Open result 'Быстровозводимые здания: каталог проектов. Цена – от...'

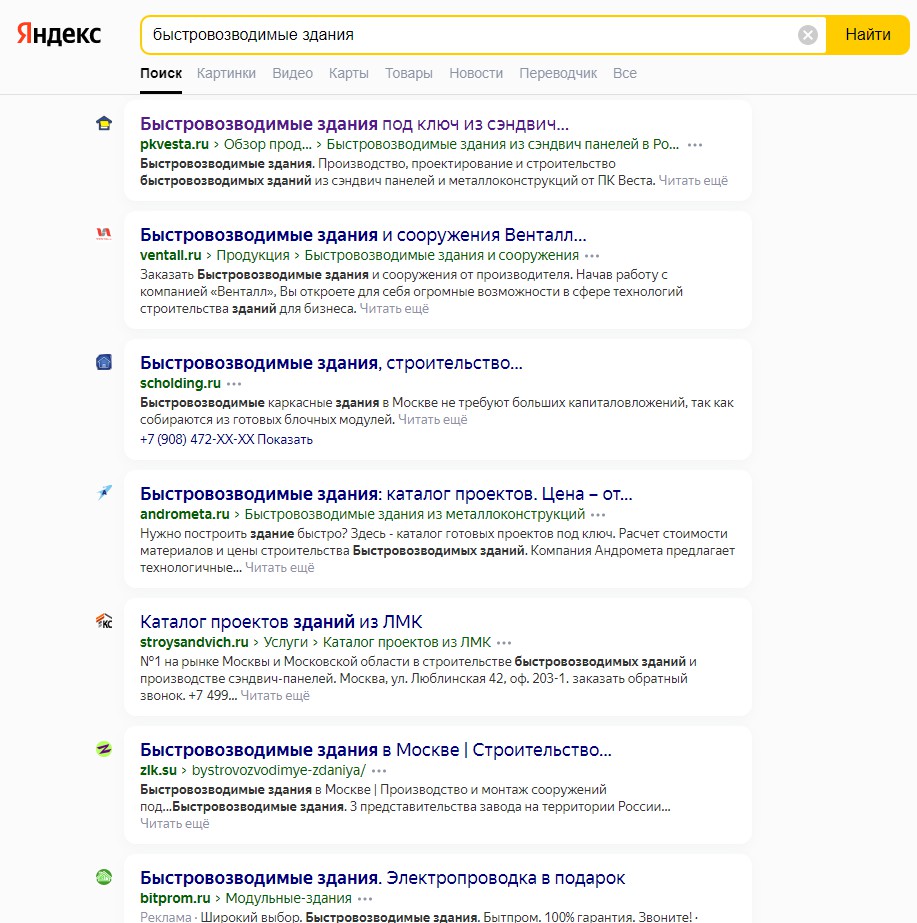tap(386, 493)
